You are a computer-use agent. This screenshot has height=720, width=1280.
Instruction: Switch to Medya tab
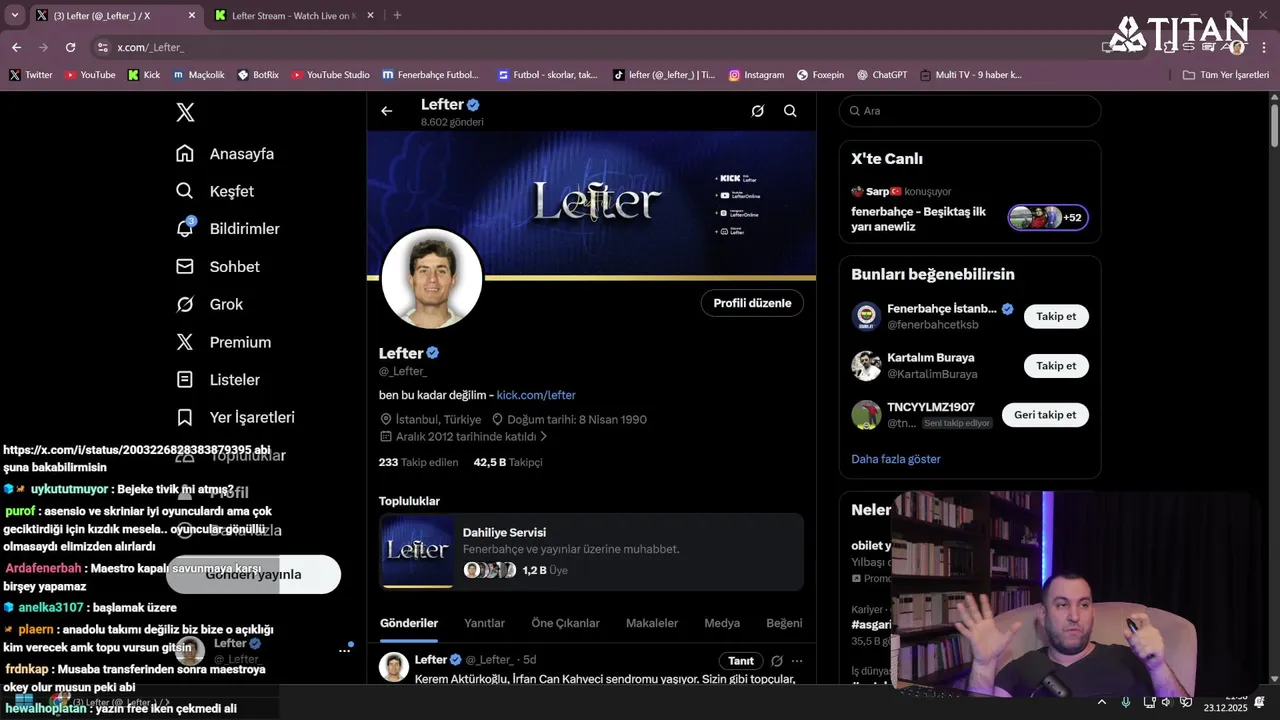[x=722, y=623]
